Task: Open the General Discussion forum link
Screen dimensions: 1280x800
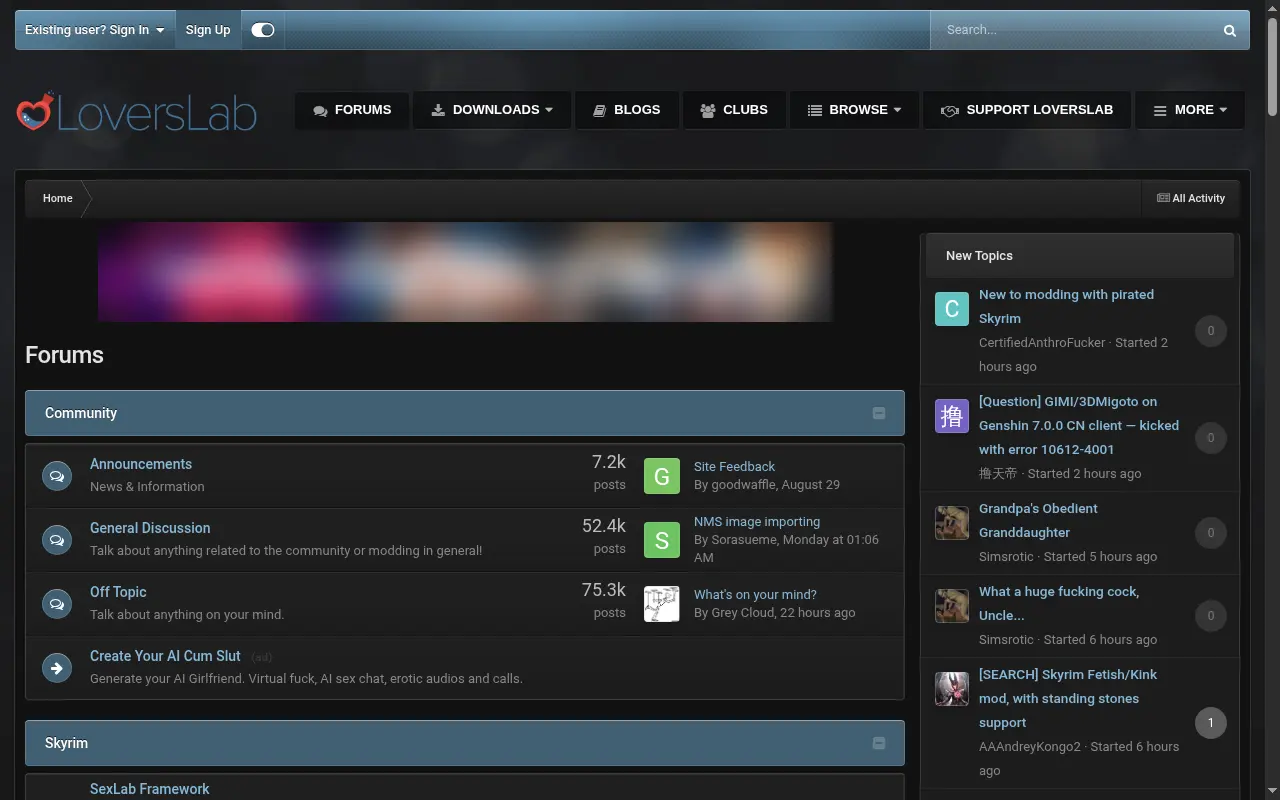Action: (150, 528)
